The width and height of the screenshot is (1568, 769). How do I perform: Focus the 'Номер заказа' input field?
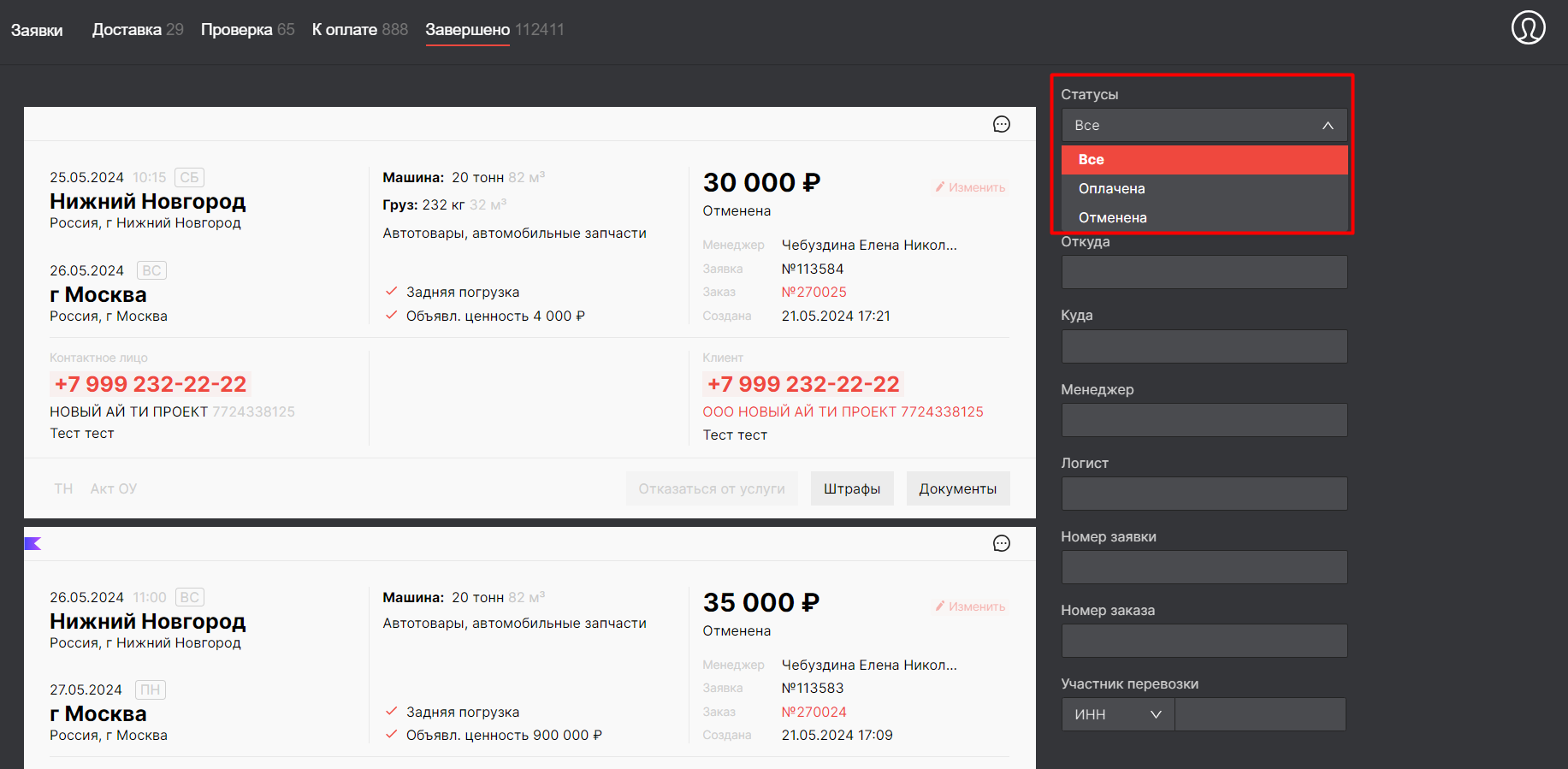(1204, 641)
